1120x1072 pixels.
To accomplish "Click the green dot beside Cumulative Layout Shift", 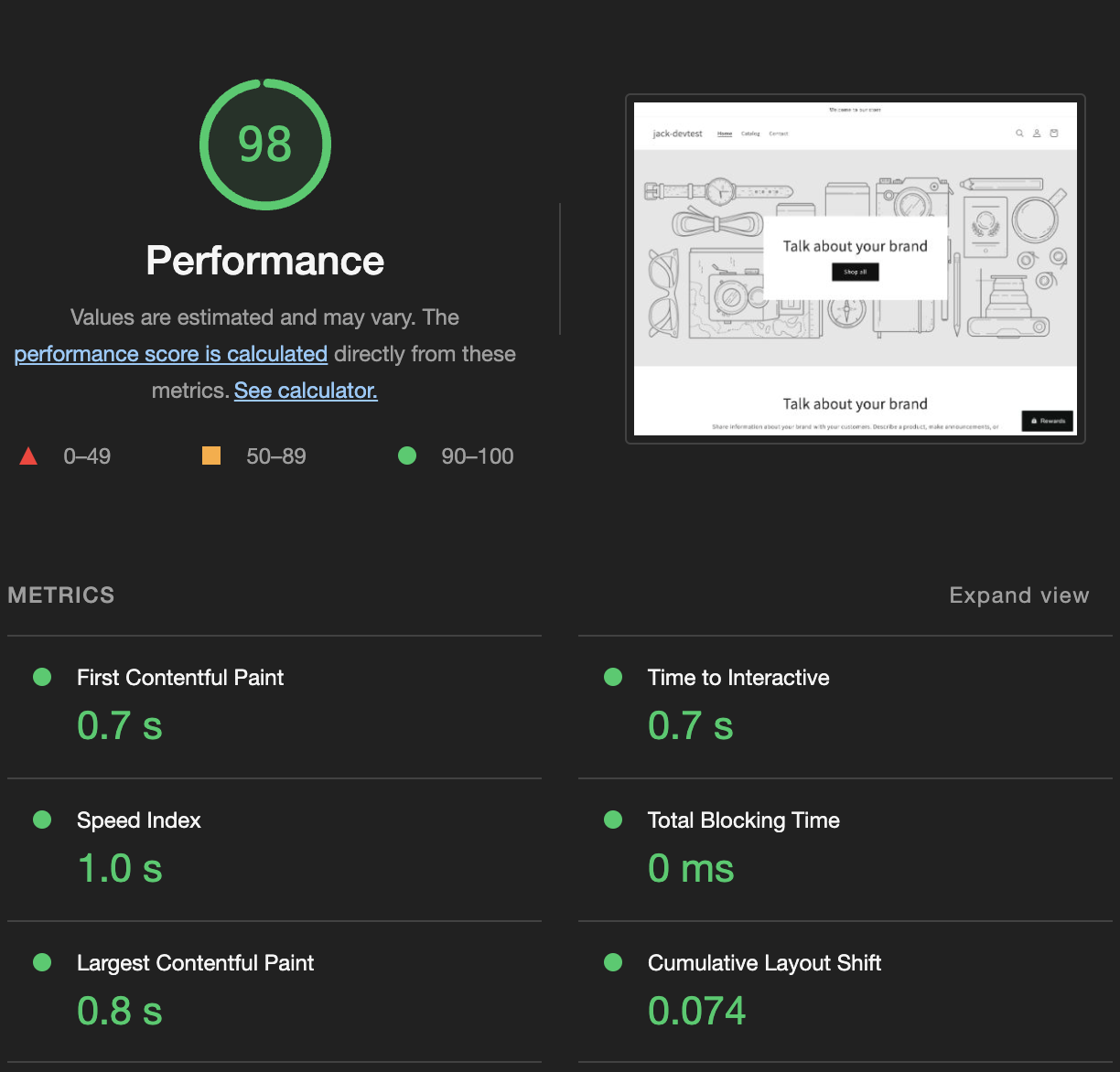I will (613, 962).
